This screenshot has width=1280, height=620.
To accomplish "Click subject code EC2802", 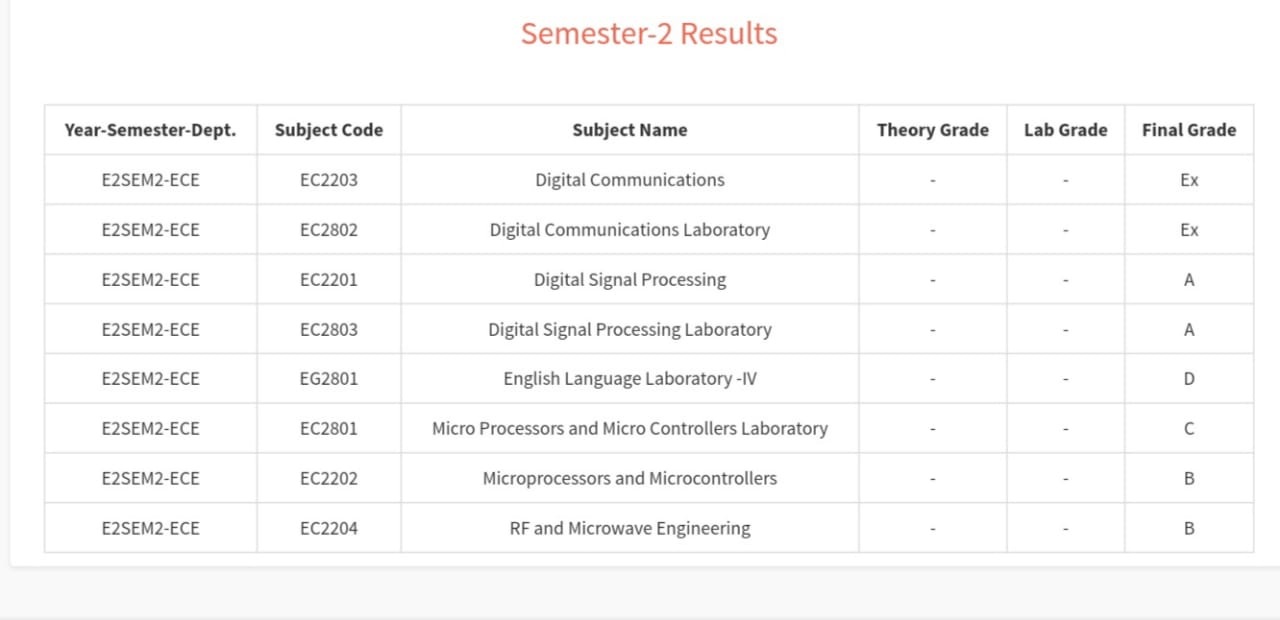I will (x=329, y=230).
